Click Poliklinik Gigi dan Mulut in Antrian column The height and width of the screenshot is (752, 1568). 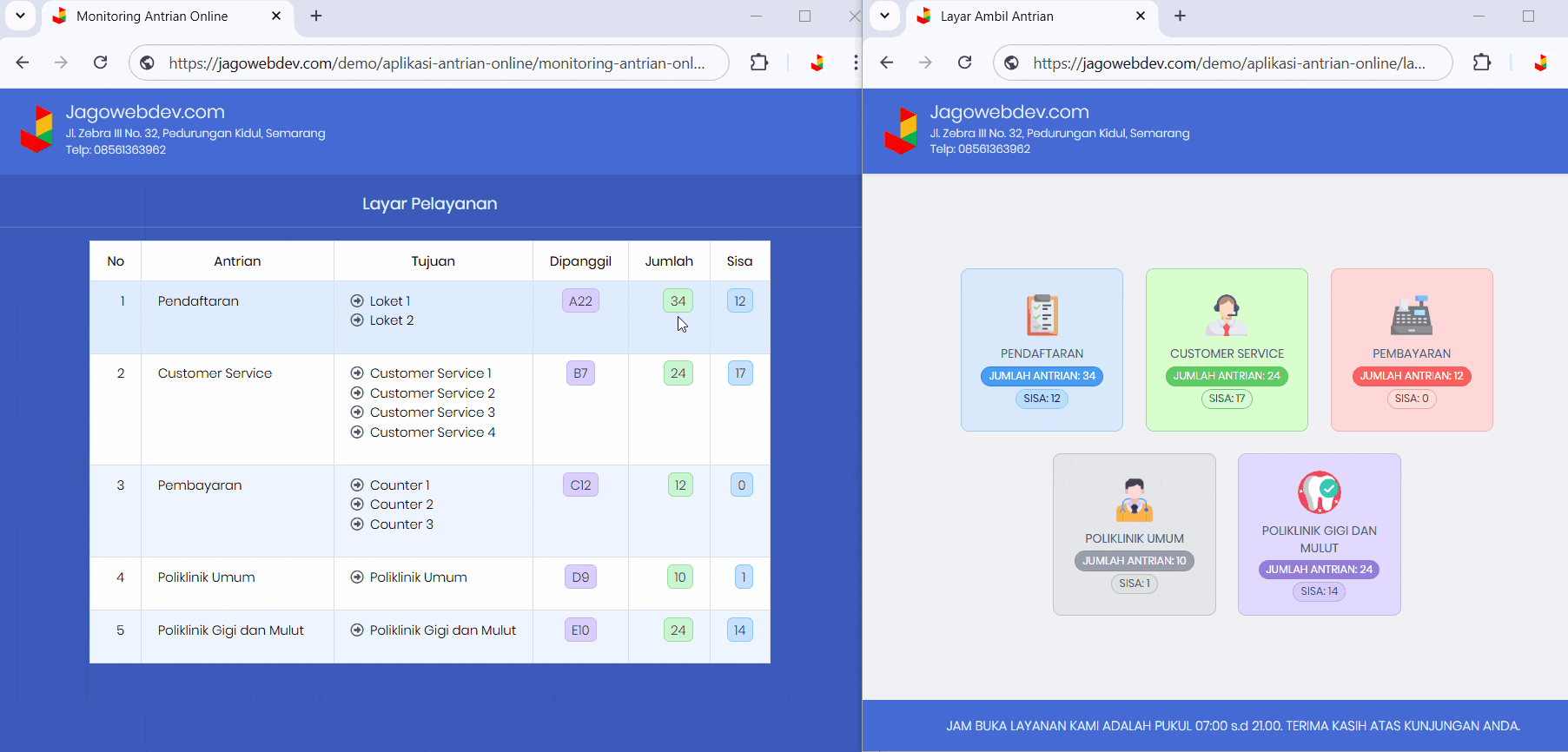230,630
